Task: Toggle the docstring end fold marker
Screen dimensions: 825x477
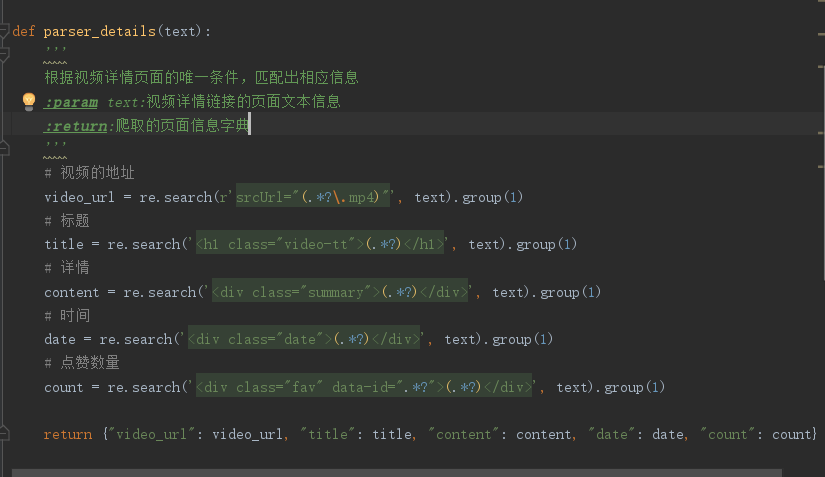Action: [4, 149]
